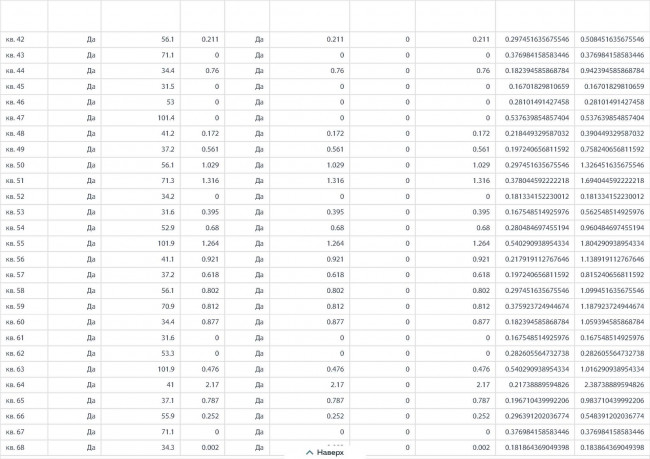Select row label кв. 64
Image resolution: width=650 pixels, height=459 pixels.
point(15,385)
